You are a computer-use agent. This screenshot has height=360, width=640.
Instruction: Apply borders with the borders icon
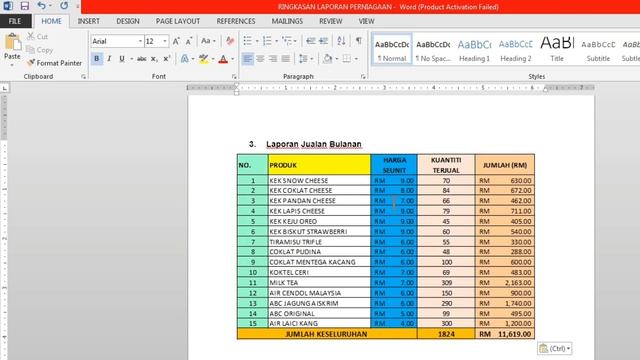click(347, 59)
